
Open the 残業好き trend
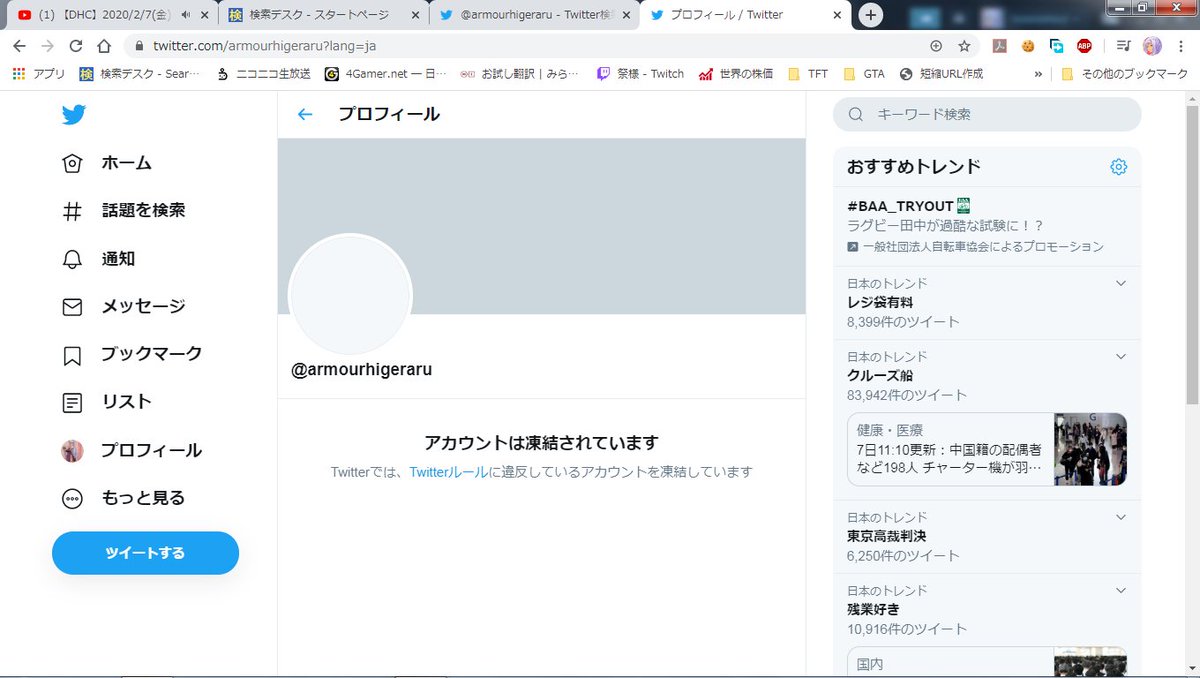pyautogui.click(x=987, y=609)
